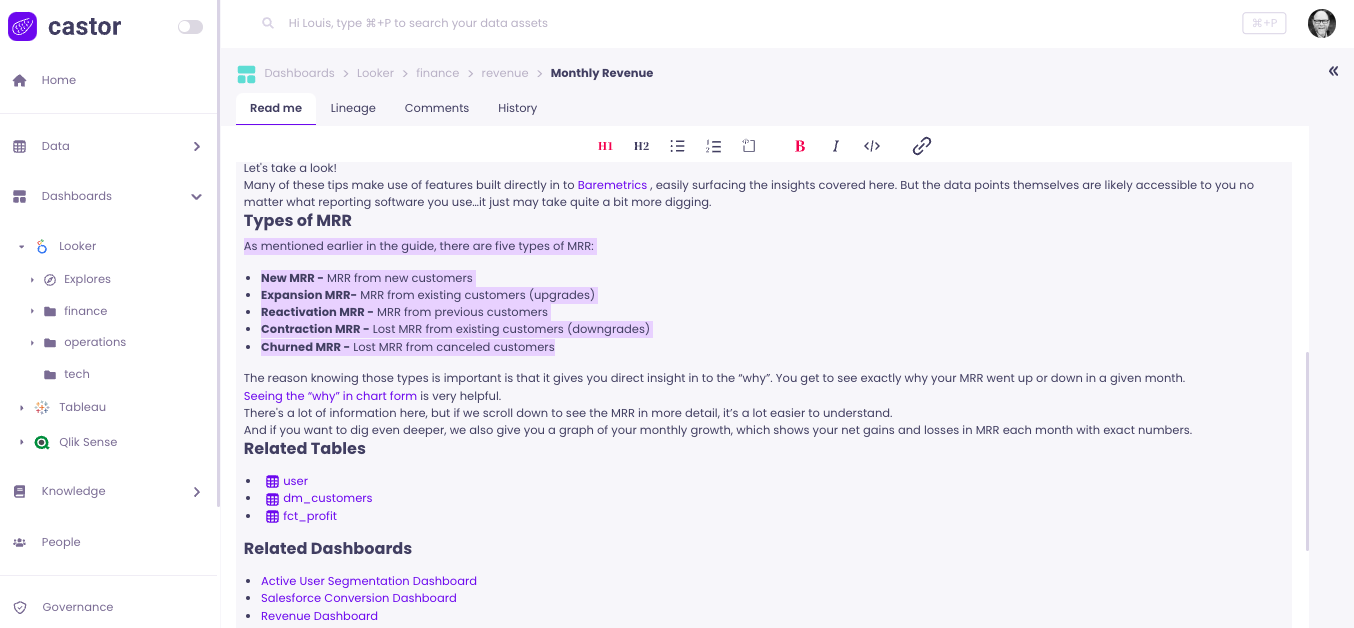Toggle bold text formatting
Viewport: 1354px width, 628px height.
click(800, 146)
